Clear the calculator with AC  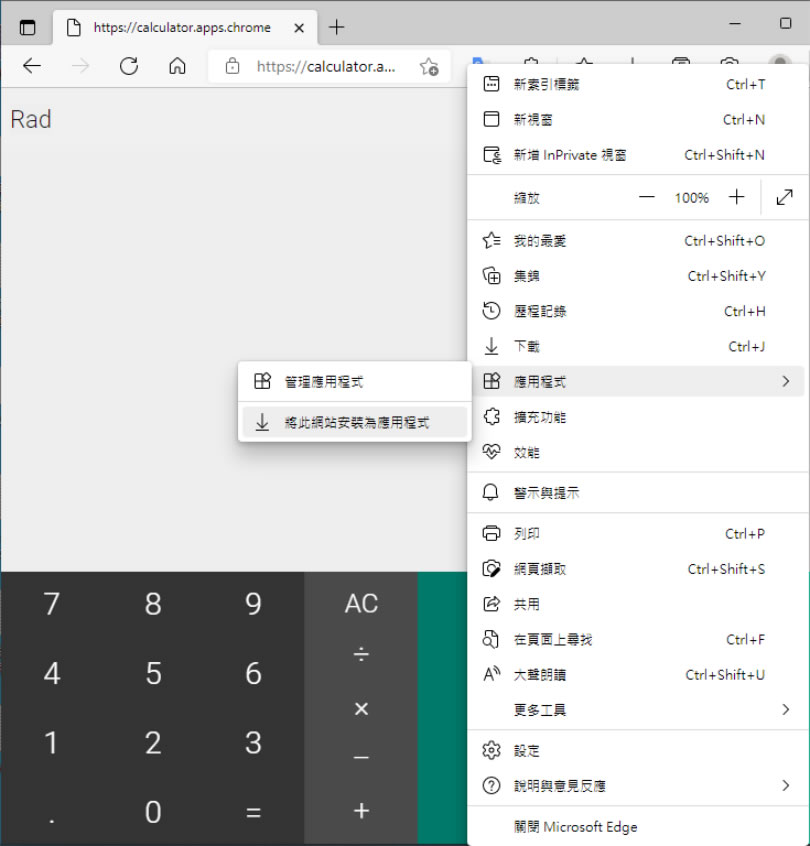tap(361, 604)
